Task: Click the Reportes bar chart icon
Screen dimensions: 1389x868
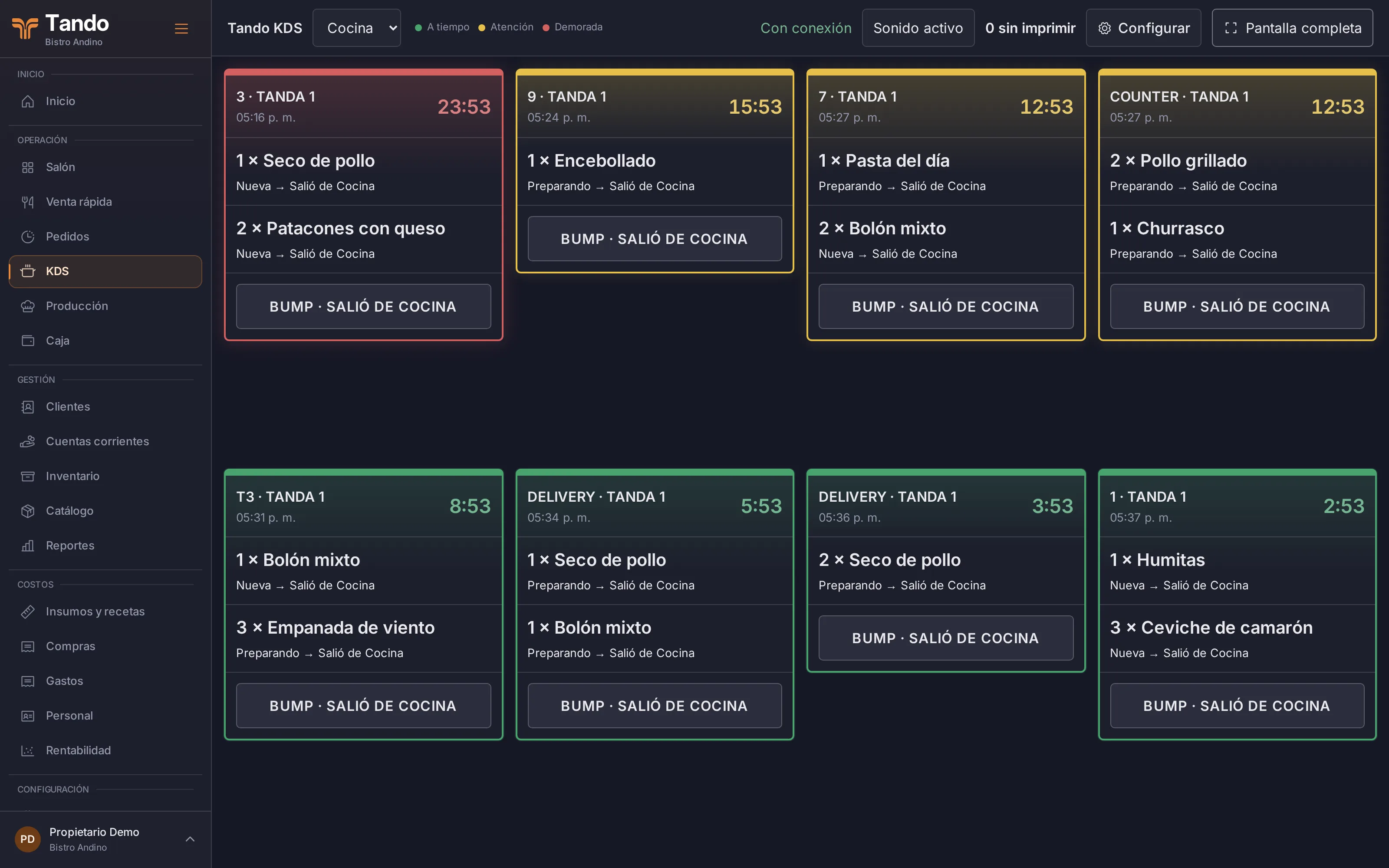Action: point(27,546)
